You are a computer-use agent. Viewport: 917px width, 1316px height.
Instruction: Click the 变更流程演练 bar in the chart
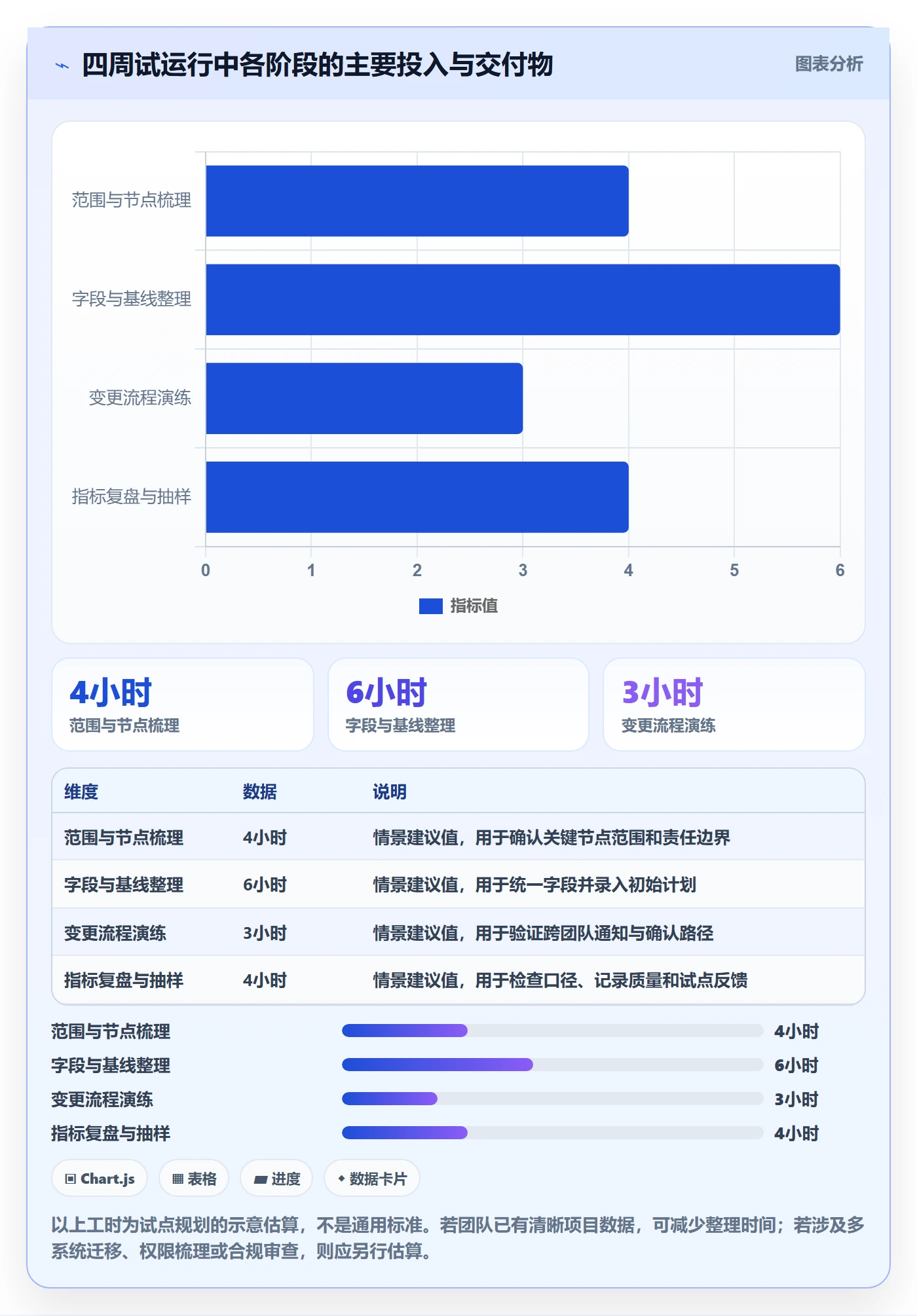(x=364, y=398)
